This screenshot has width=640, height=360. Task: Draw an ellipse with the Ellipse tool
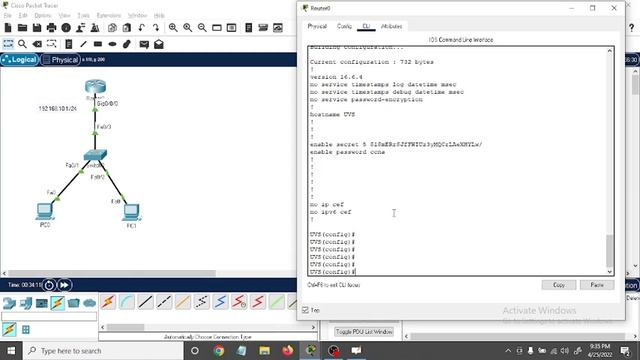pos(112,44)
